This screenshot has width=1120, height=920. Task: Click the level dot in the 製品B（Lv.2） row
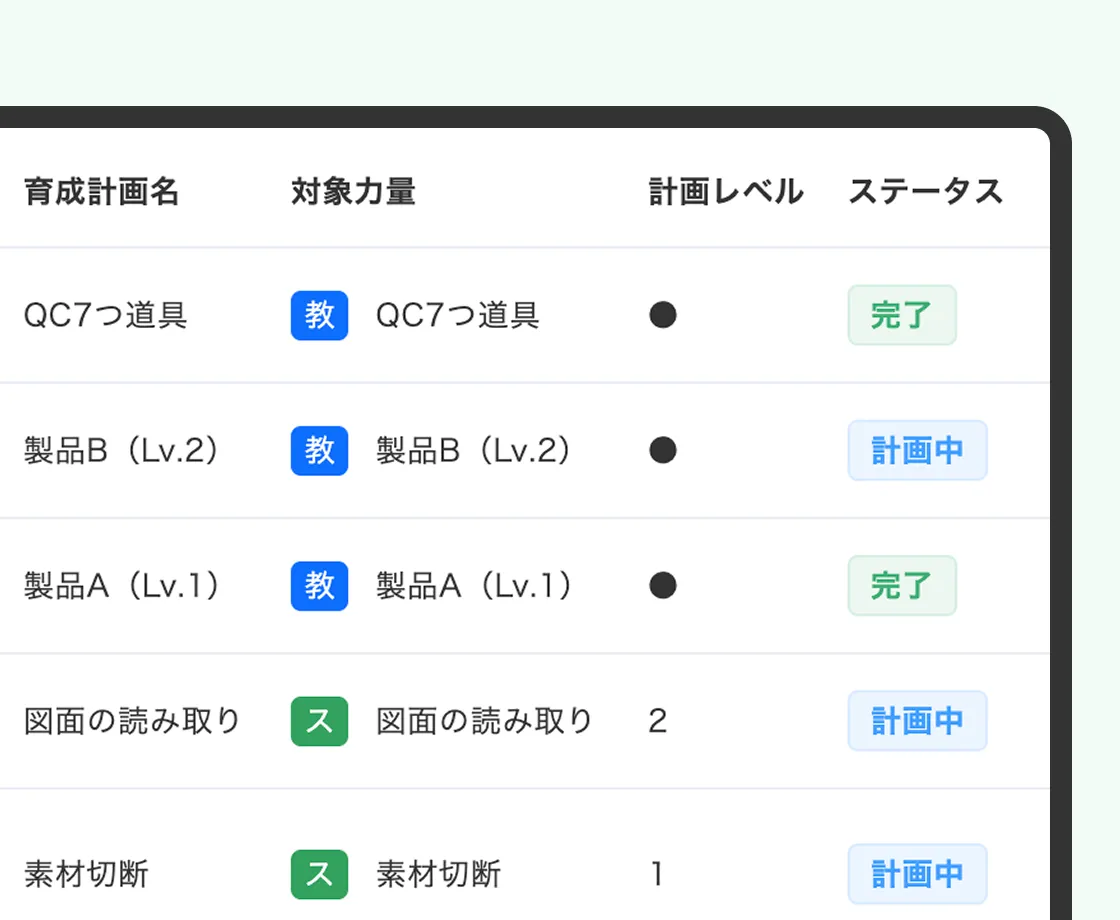click(x=662, y=451)
